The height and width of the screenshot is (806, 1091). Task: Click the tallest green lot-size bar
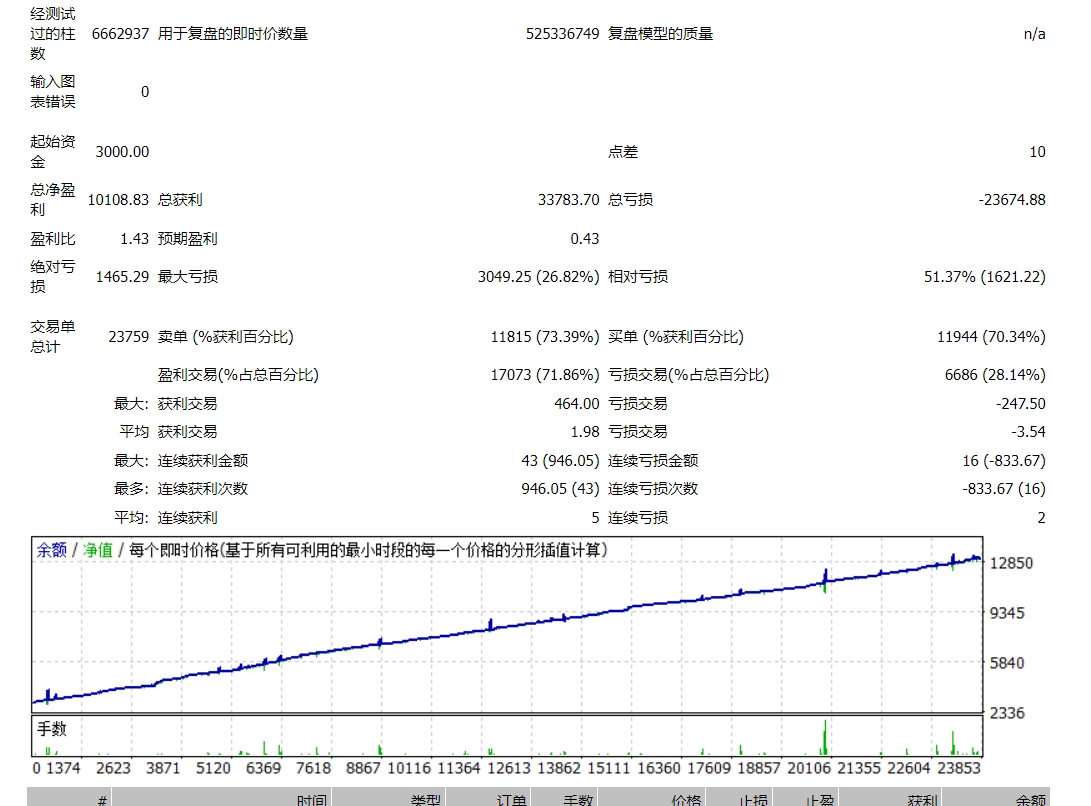[825, 737]
